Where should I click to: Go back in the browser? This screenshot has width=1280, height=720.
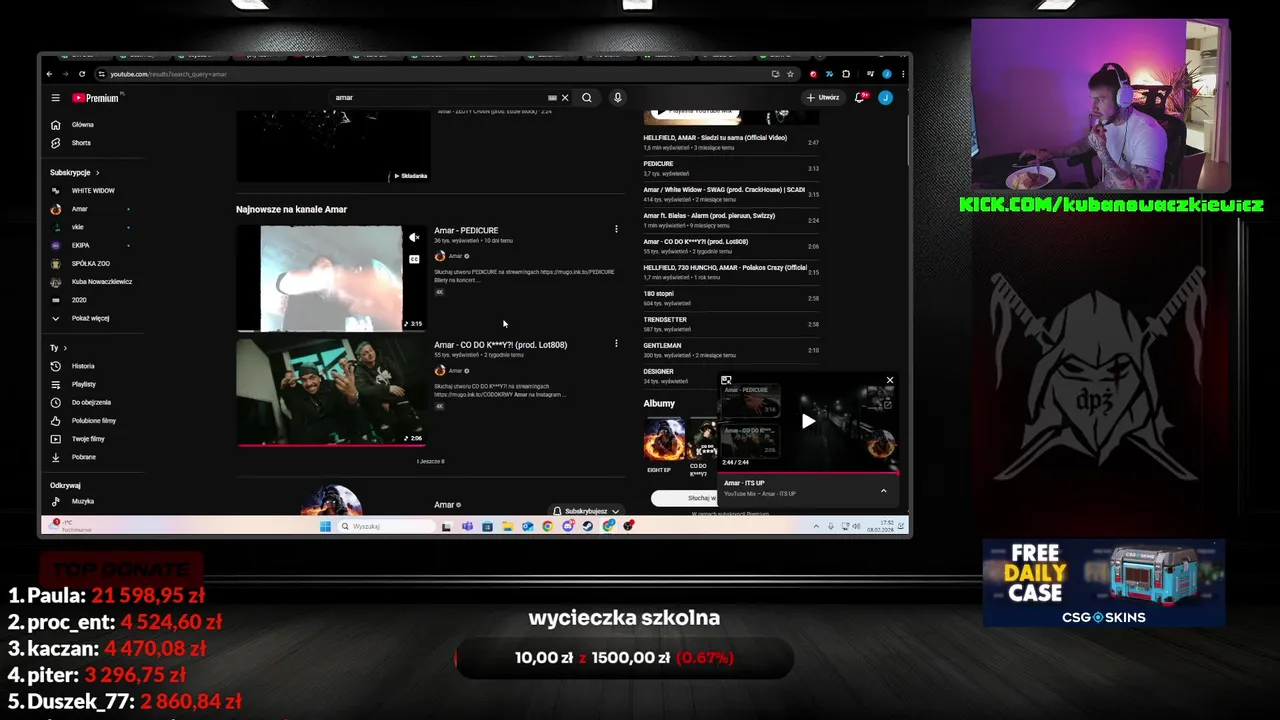click(49, 74)
